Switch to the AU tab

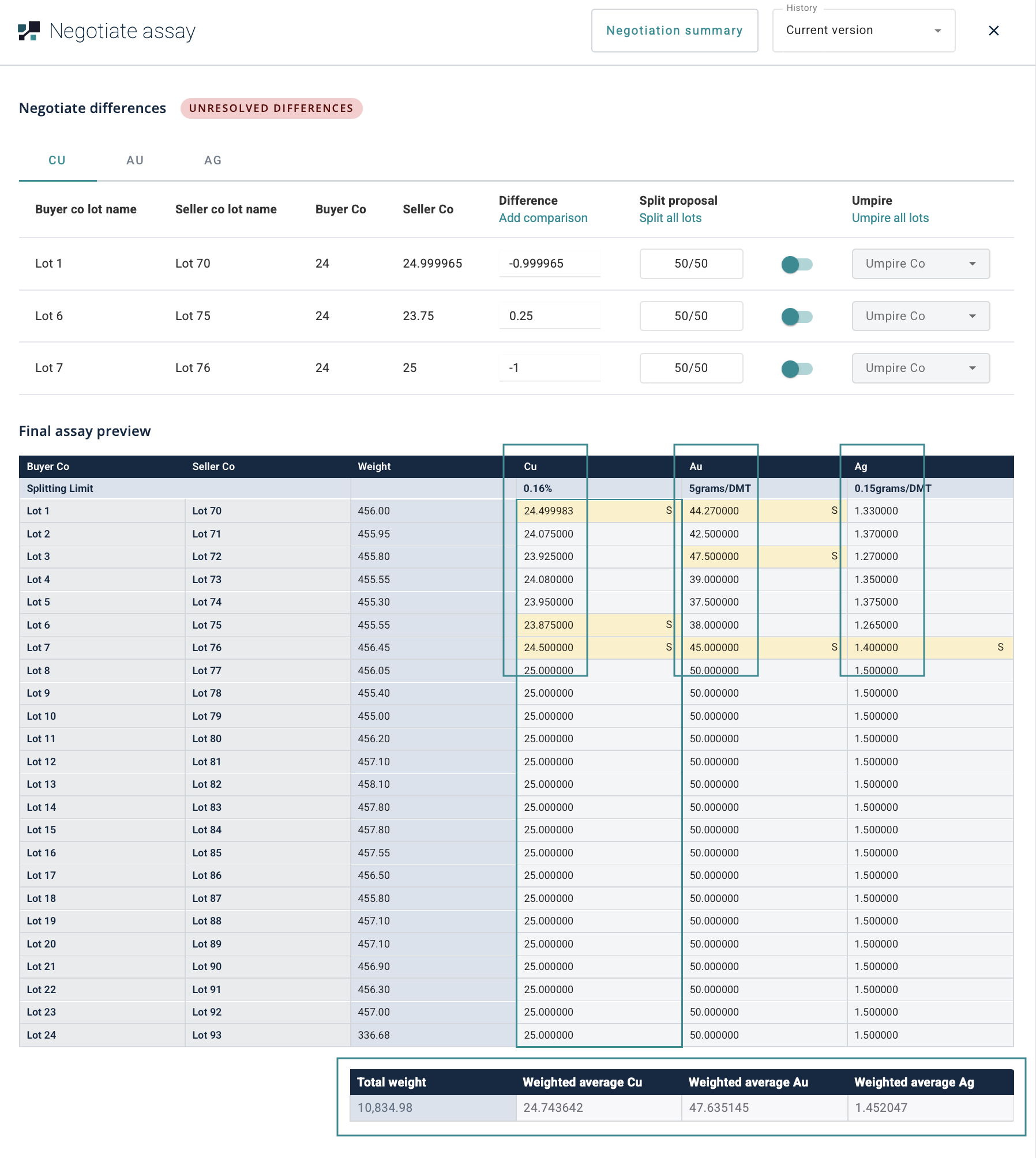pos(135,160)
